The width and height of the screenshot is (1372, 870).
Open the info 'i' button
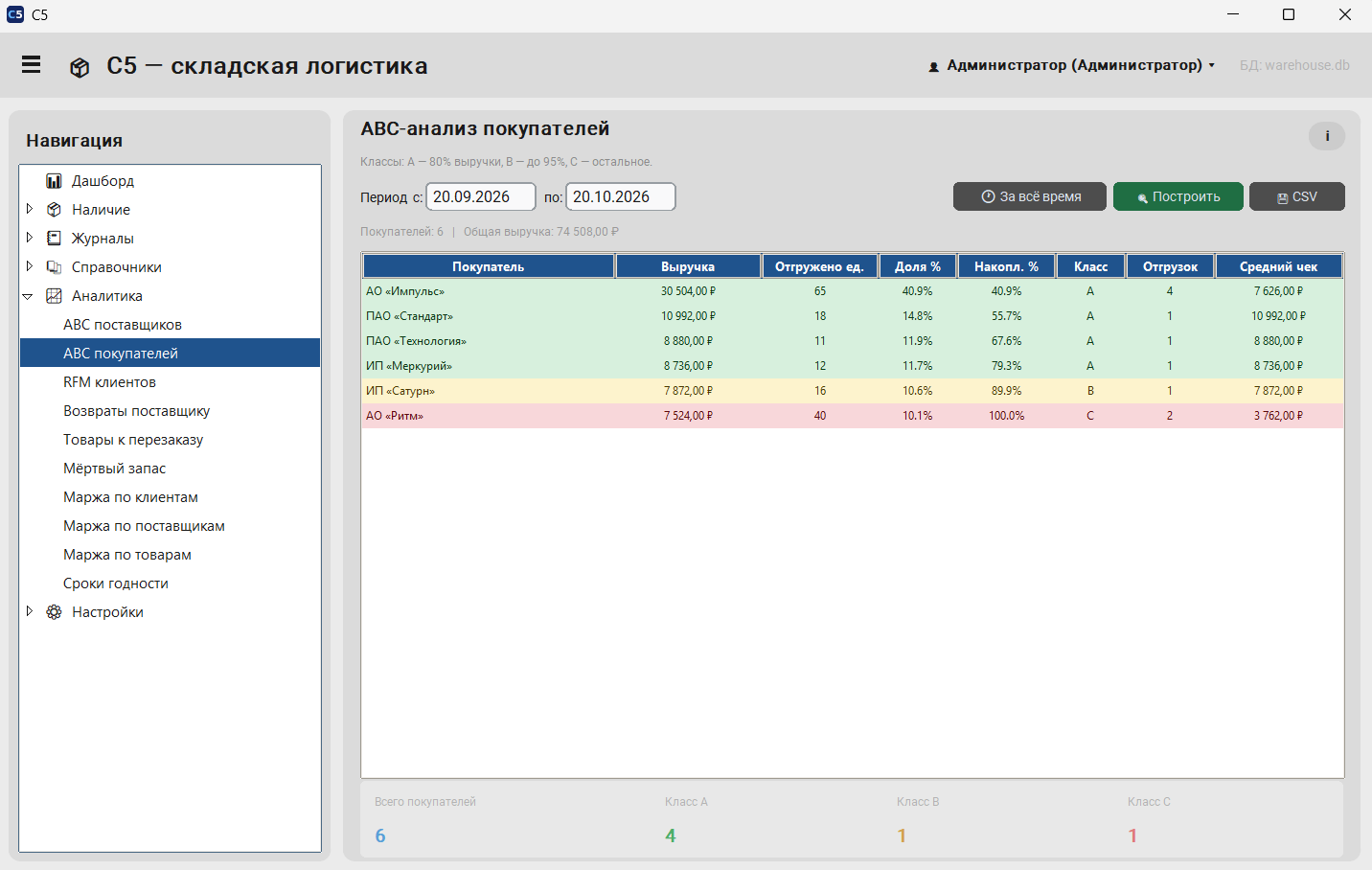click(x=1327, y=136)
